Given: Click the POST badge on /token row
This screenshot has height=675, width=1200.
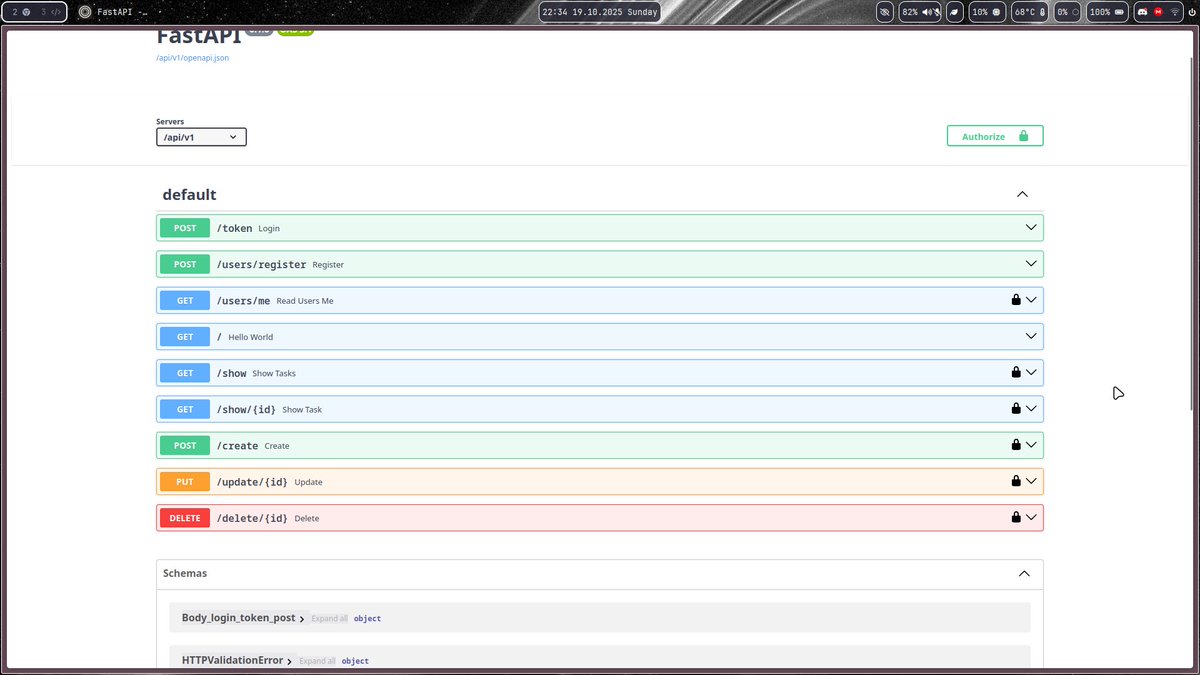Looking at the screenshot, I should pyautogui.click(x=185, y=228).
